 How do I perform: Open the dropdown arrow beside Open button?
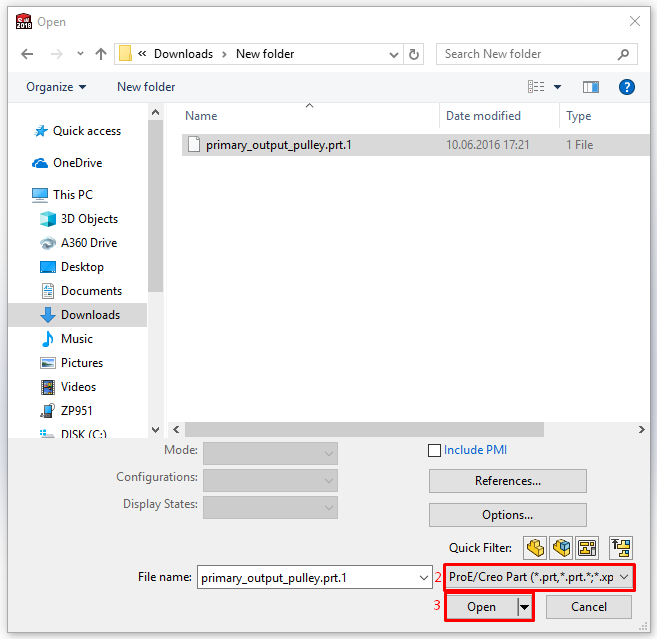[523, 607]
